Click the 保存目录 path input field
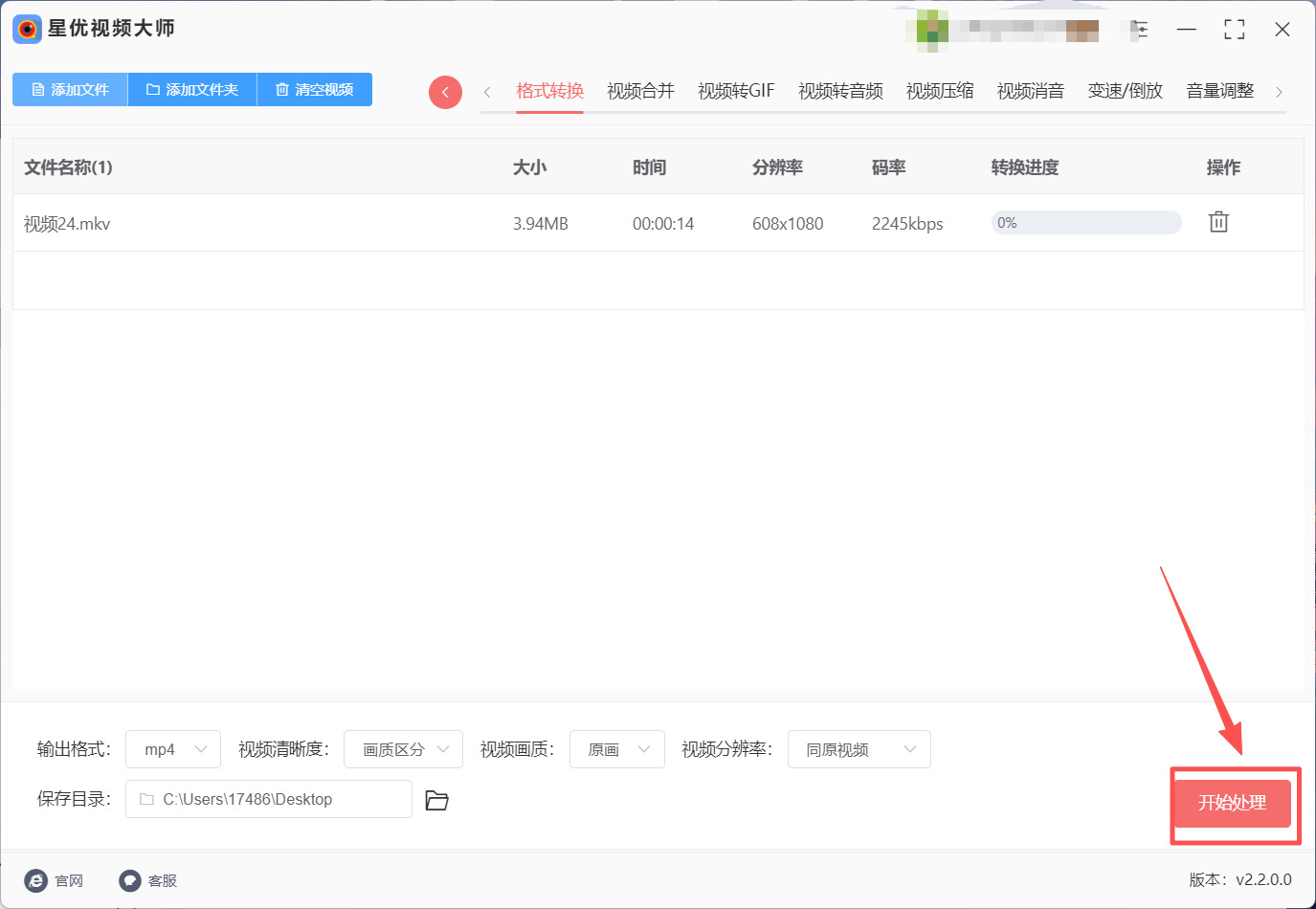Screen dimensions: 1316x909 coord(269,799)
